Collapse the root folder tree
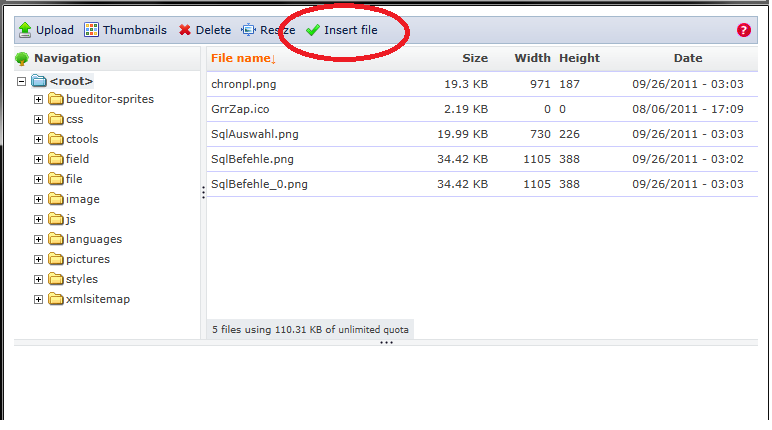772x430 pixels. click(x=22, y=80)
